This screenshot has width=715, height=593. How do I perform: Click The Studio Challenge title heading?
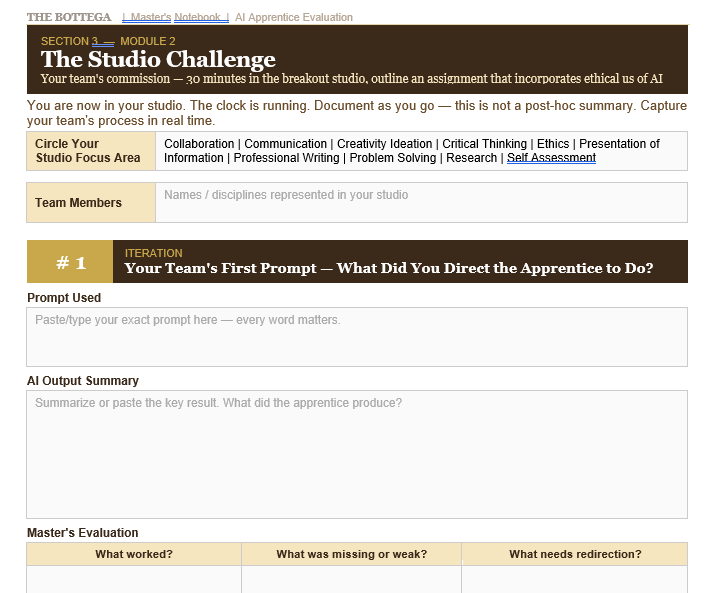click(x=158, y=60)
